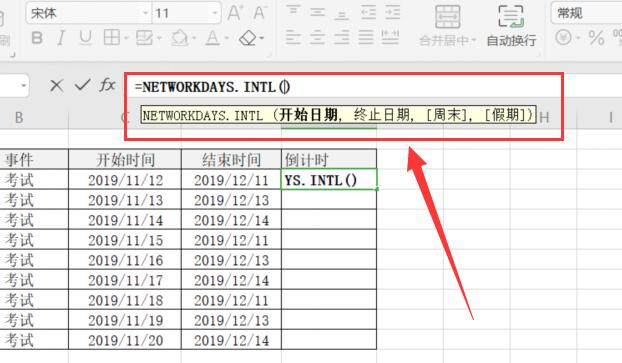Viewport: 622px width, 363px height.
Task: Click the eraser clear icon
Action: (248, 38)
